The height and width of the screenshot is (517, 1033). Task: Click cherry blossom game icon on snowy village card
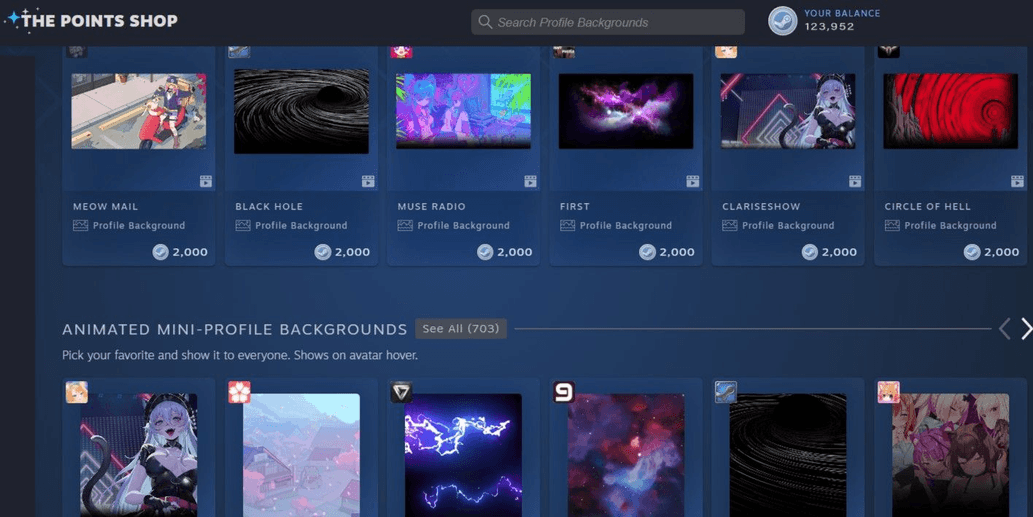(239, 392)
